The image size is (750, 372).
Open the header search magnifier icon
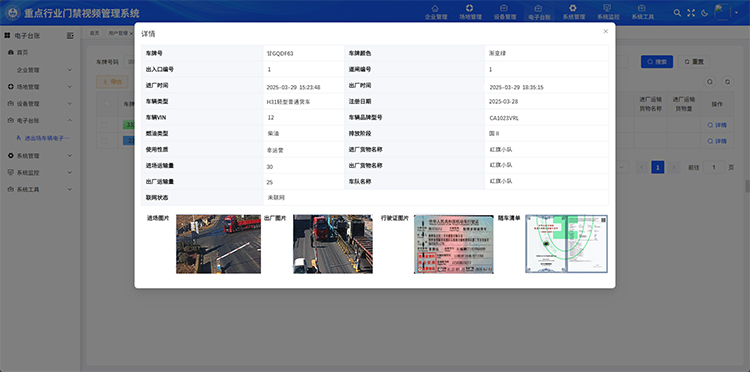tap(677, 13)
